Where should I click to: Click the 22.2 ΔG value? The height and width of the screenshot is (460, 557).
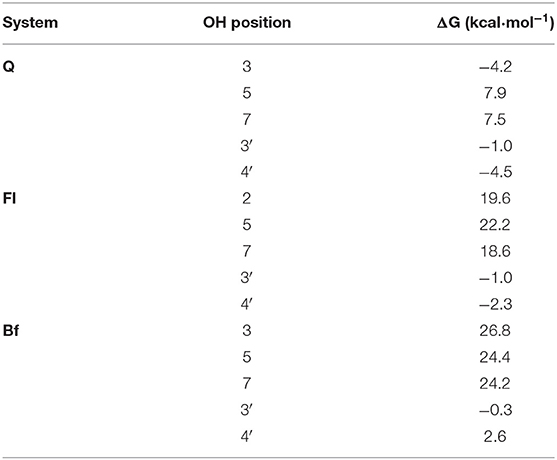pos(495,225)
